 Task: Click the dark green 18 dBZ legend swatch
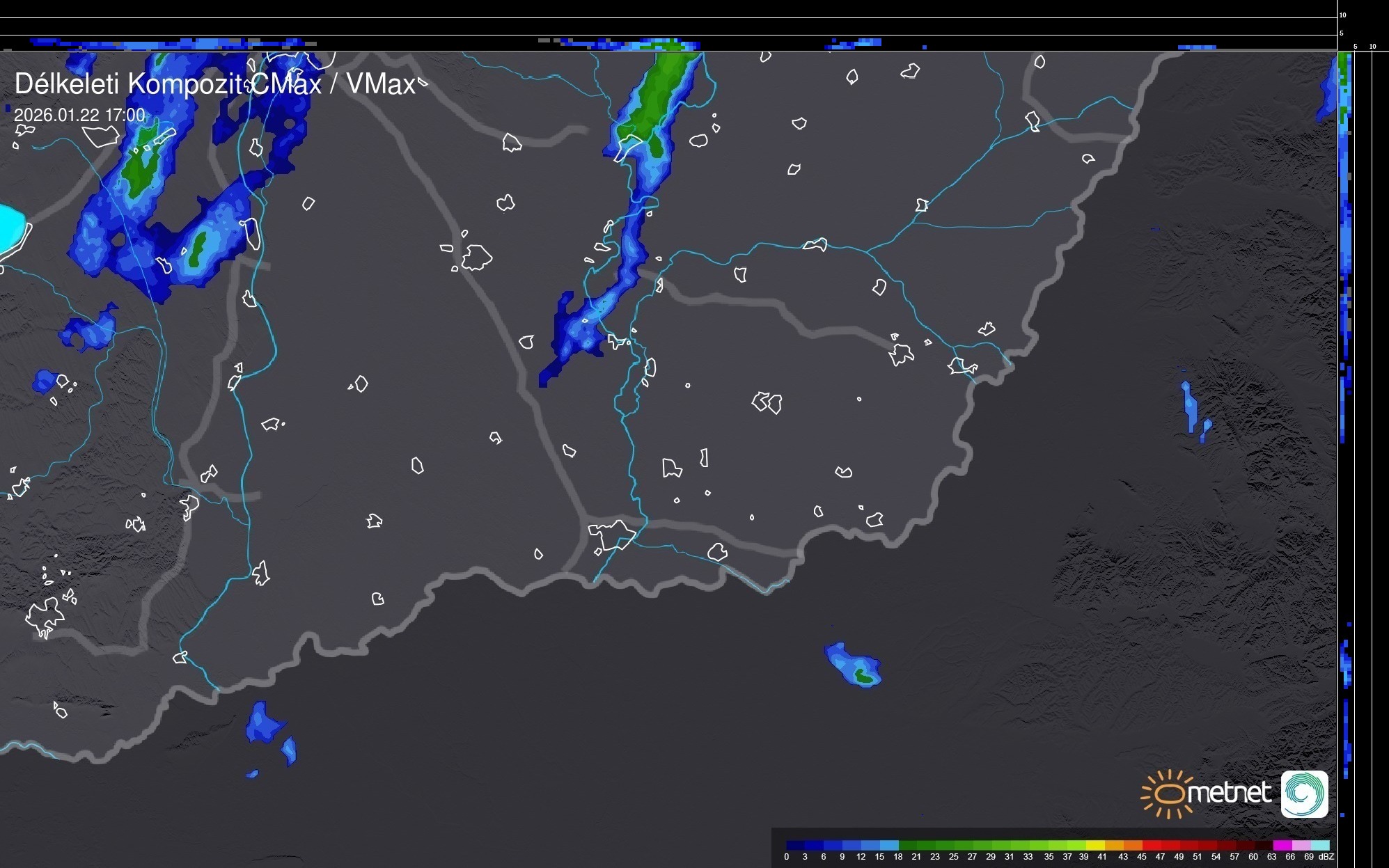pyautogui.click(x=907, y=845)
